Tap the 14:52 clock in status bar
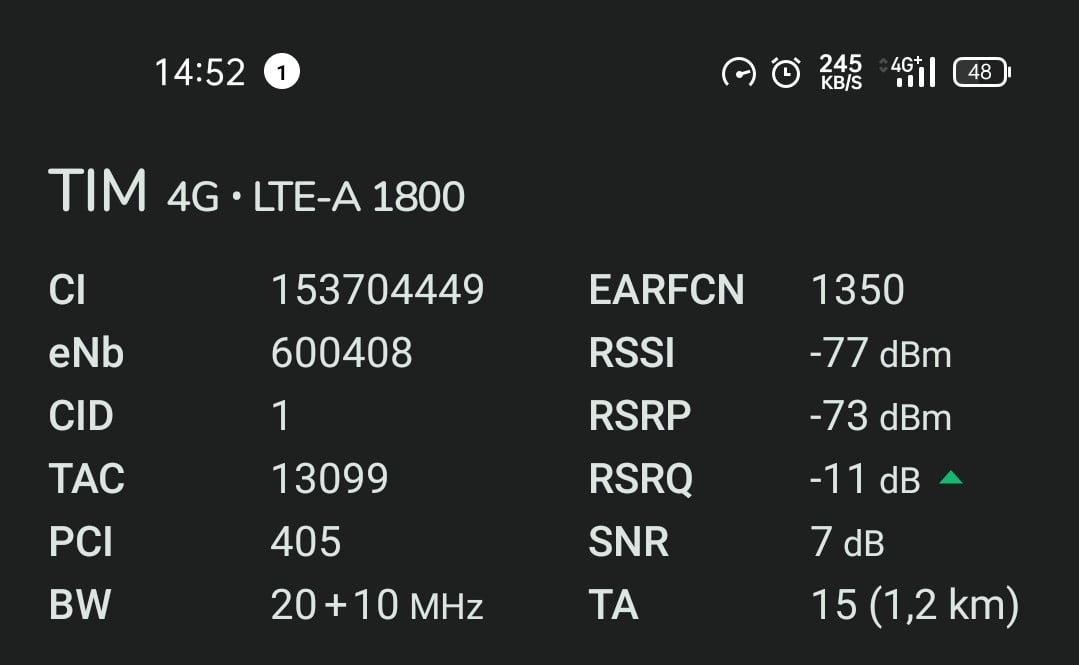Screen dimensions: 1079x665 pos(200,72)
